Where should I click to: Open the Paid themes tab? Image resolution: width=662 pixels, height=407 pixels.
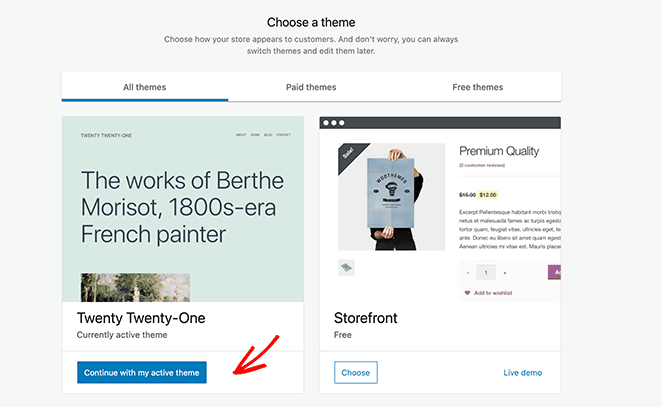tap(311, 87)
